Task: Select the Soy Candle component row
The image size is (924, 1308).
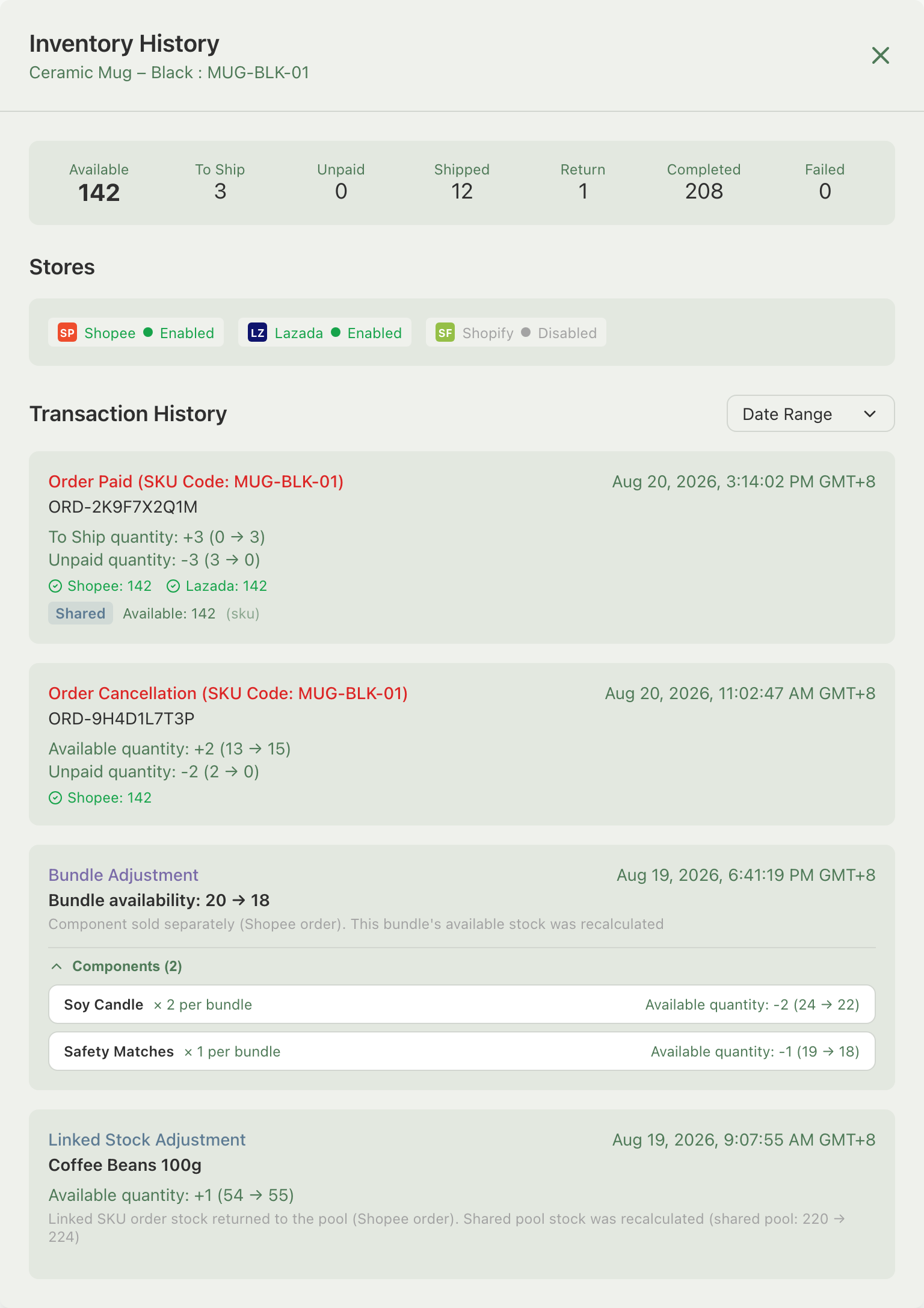Action: tap(462, 1004)
